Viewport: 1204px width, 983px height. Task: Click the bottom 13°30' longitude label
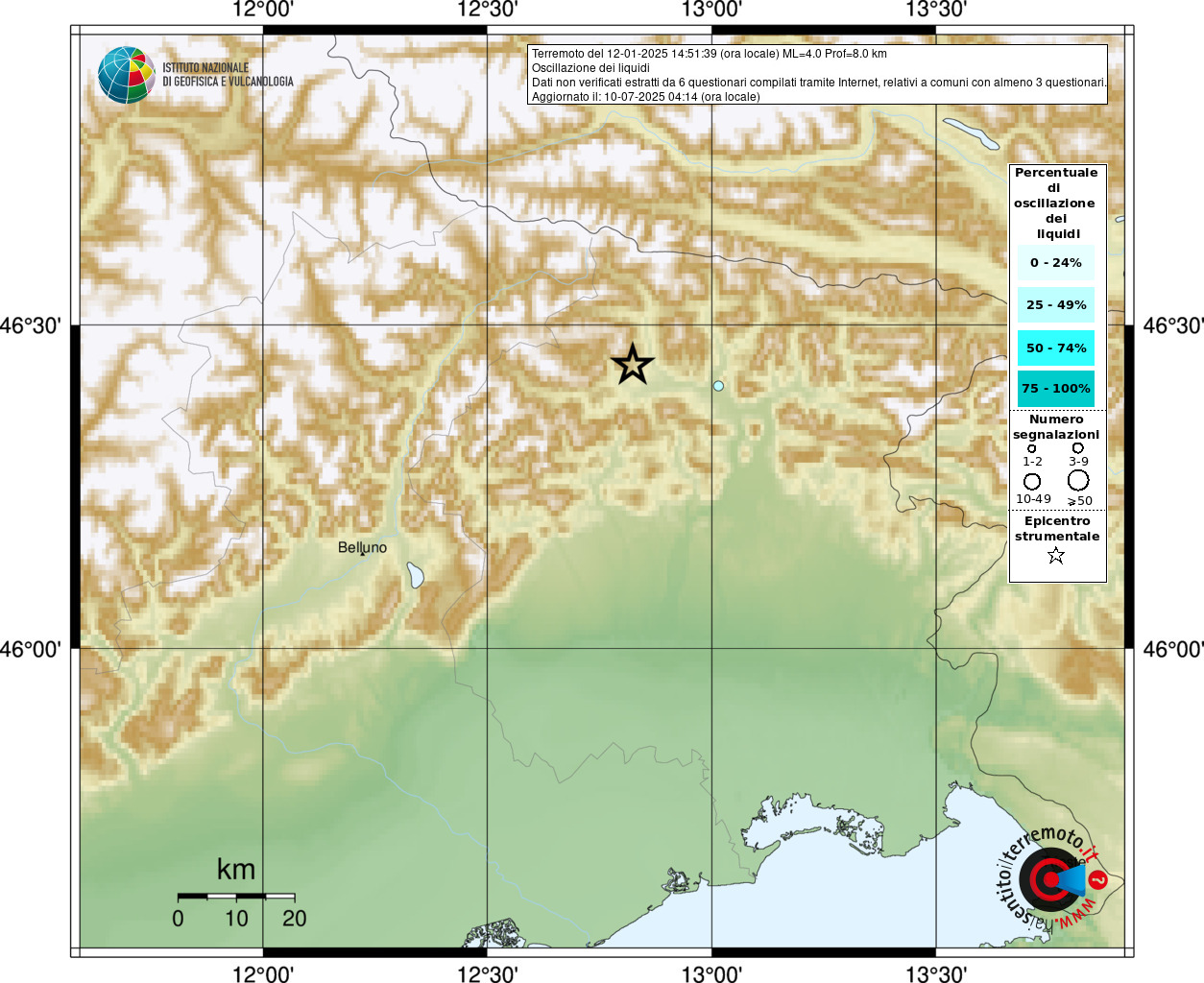coord(936,974)
